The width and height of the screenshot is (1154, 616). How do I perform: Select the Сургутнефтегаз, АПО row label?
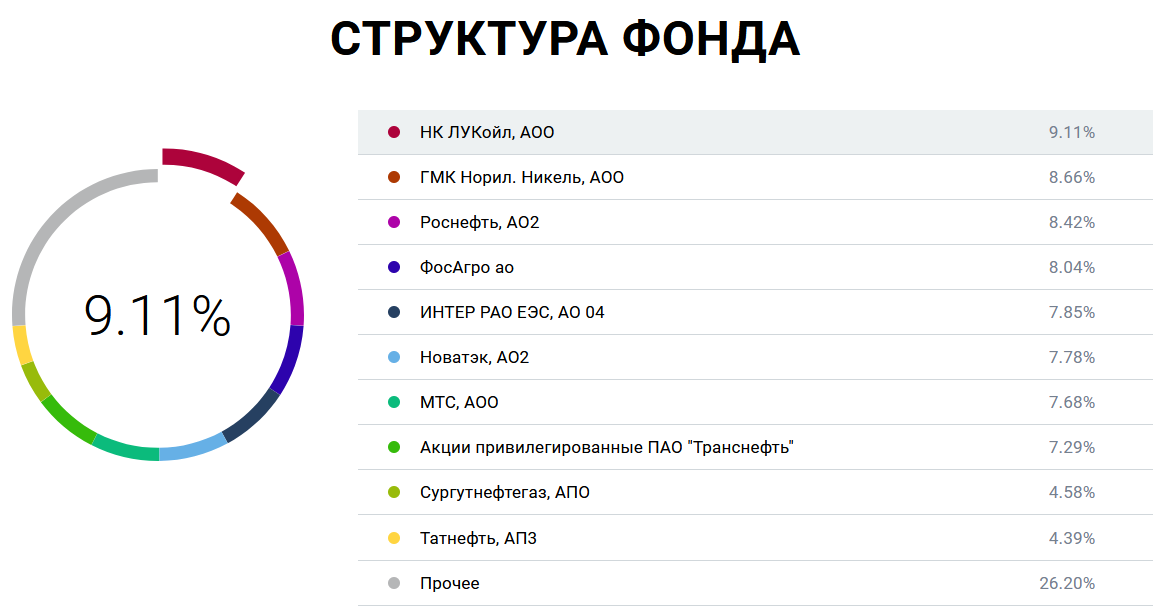click(x=504, y=492)
